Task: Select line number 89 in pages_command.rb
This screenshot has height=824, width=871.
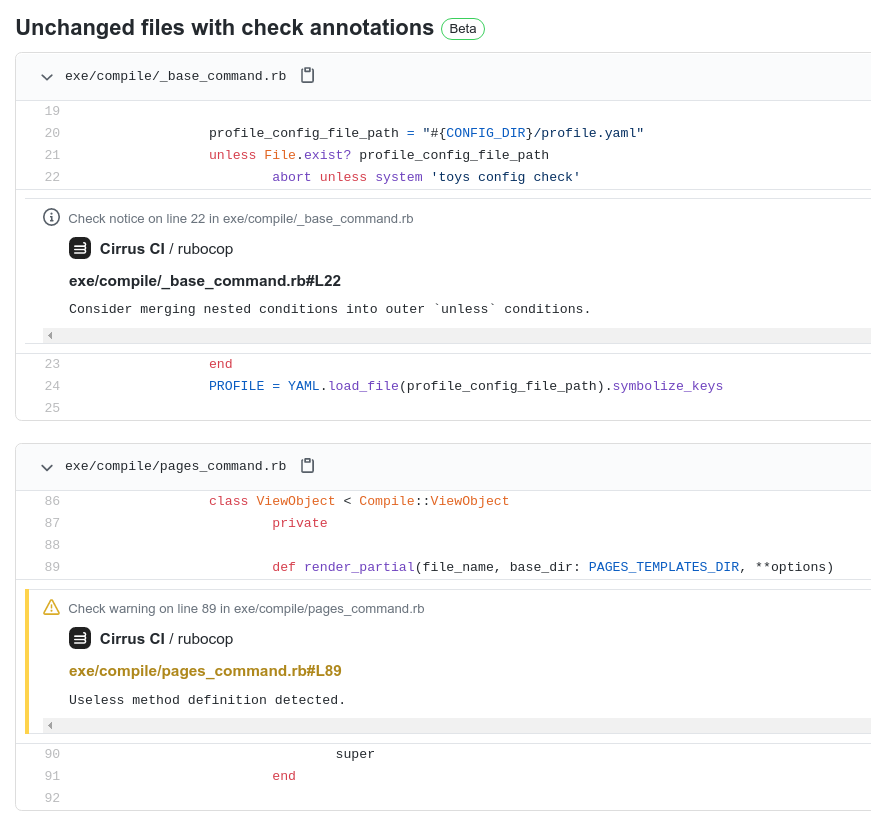Action: click(52, 567)
